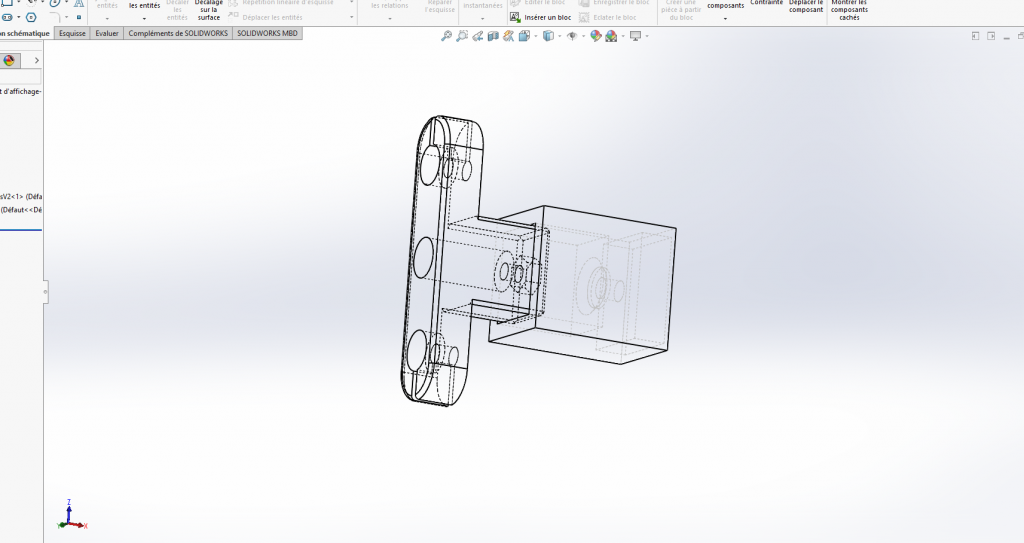The height and width of the screenshot is (543, 1024).
Task: Click the Hide/Show items eye icon
Action: (572, 36)
